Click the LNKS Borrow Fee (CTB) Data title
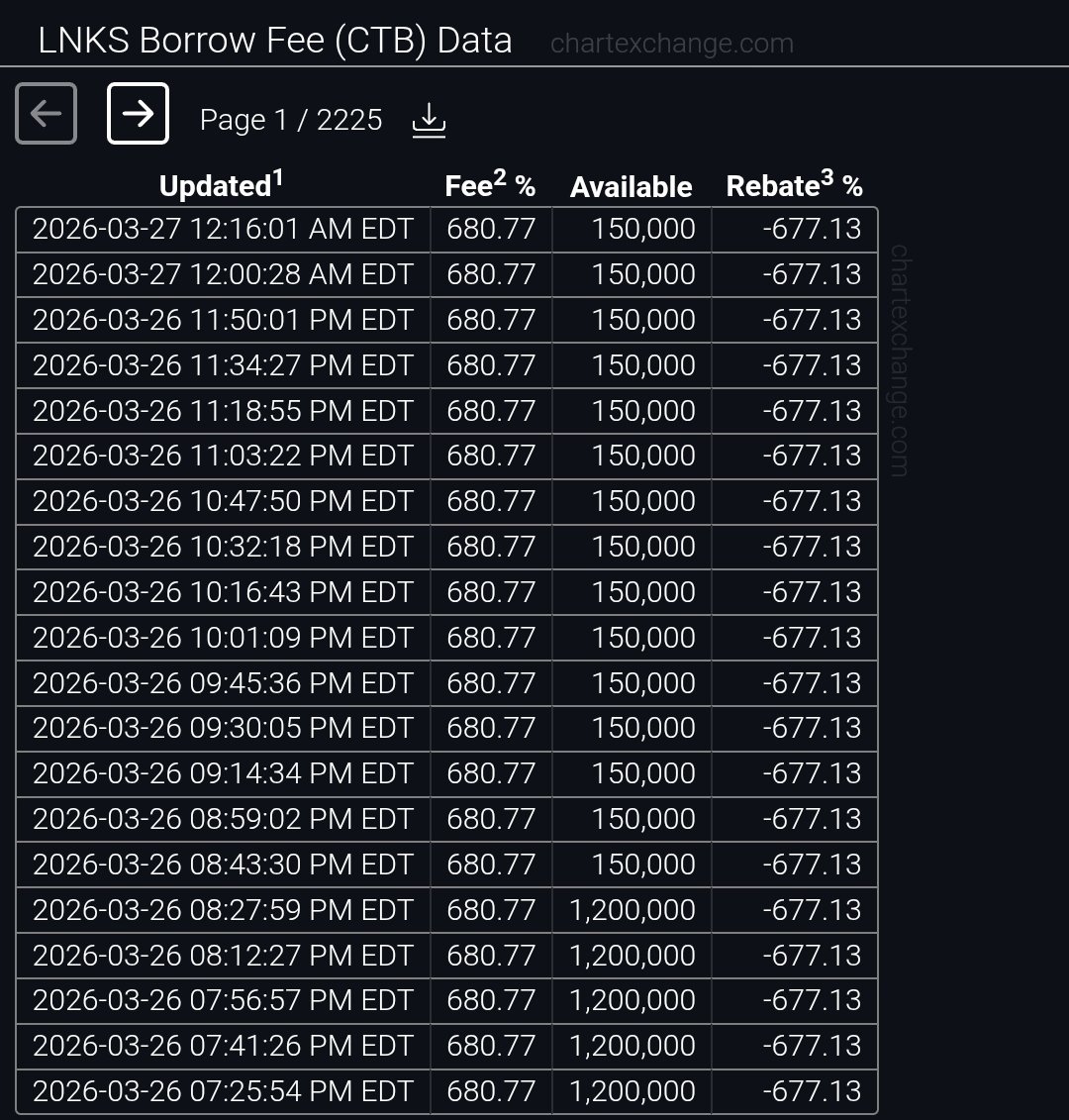The width and height of the screenshot is (1069, 1120). (275, 40)
